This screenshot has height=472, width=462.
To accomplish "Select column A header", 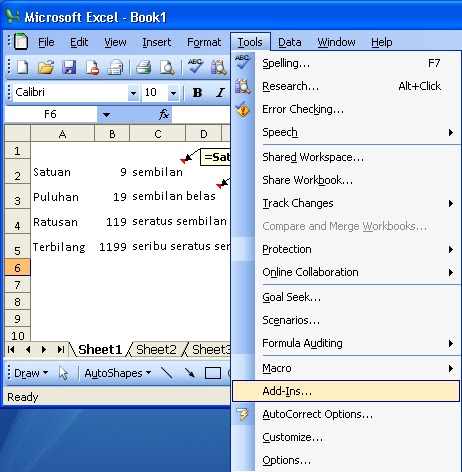I will click(x=62, y=134).
